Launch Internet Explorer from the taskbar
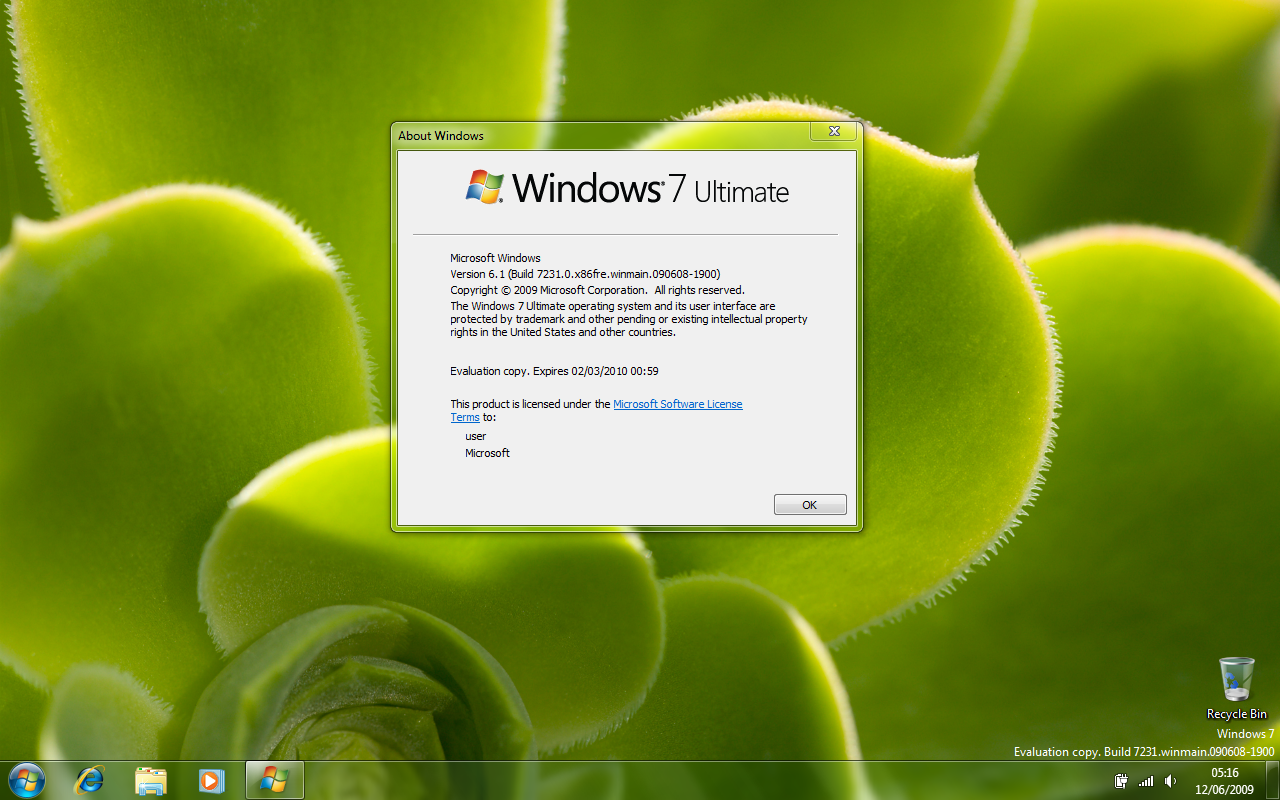Image resolution: width=1280 pixels, height=800 pixels. coord(90,780)
